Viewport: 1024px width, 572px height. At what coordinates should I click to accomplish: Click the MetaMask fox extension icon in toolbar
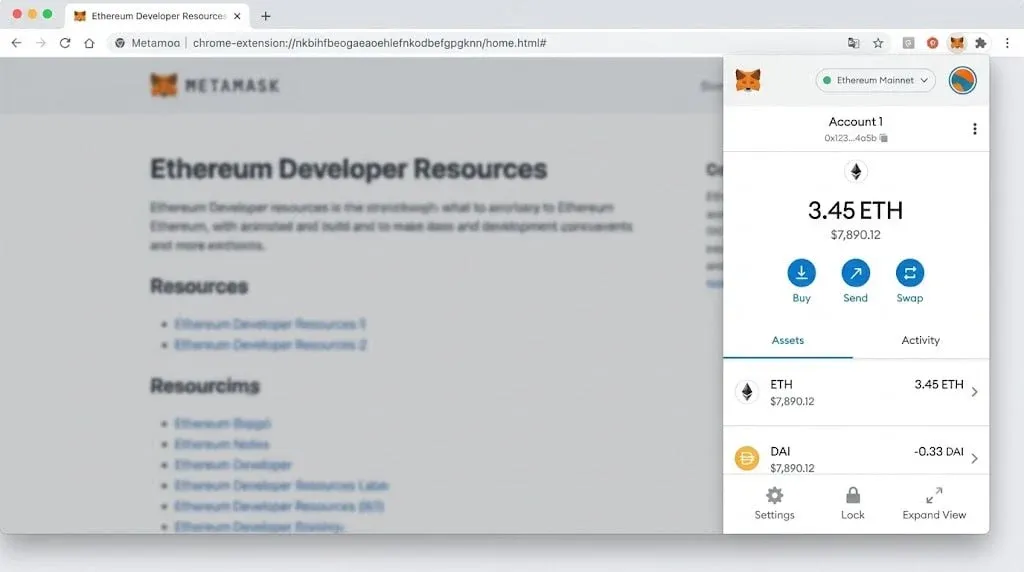pos(957,43)
